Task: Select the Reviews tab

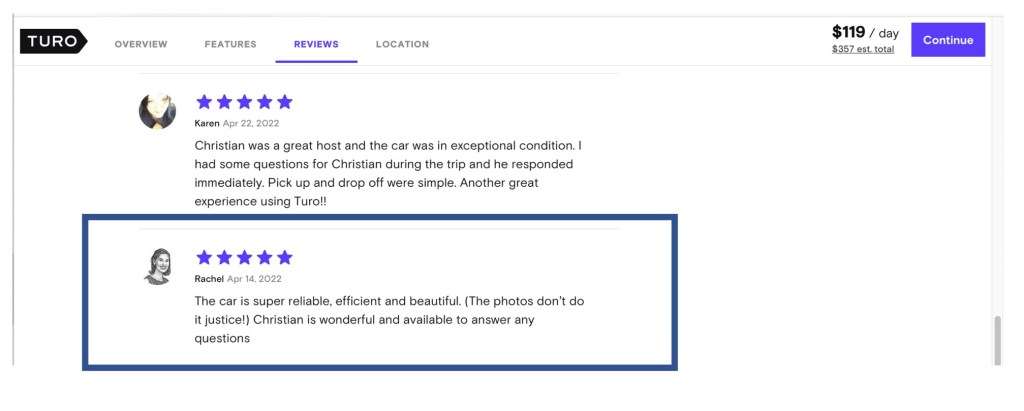Action: 316,44
